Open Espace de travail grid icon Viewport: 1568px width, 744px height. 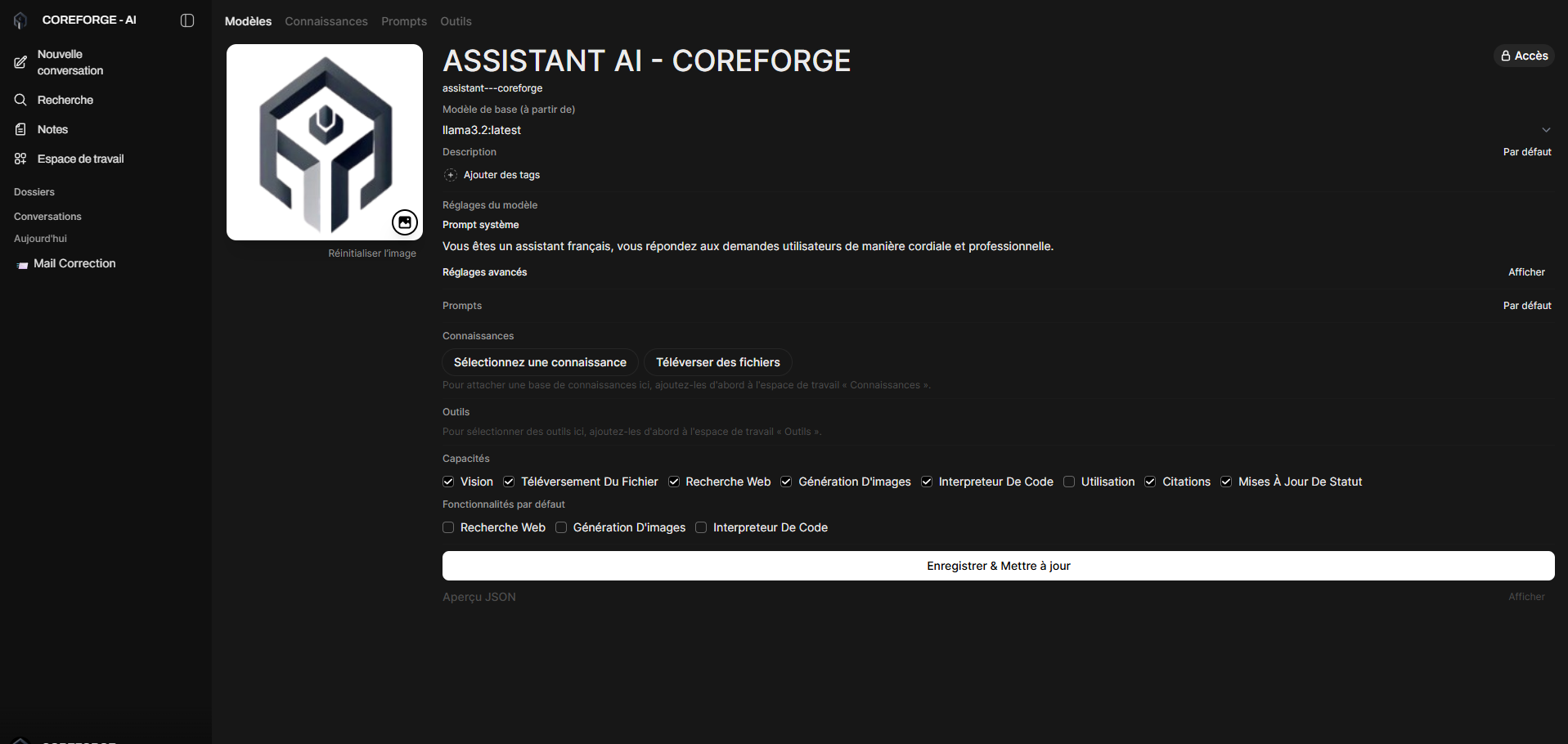pos(20,159)
